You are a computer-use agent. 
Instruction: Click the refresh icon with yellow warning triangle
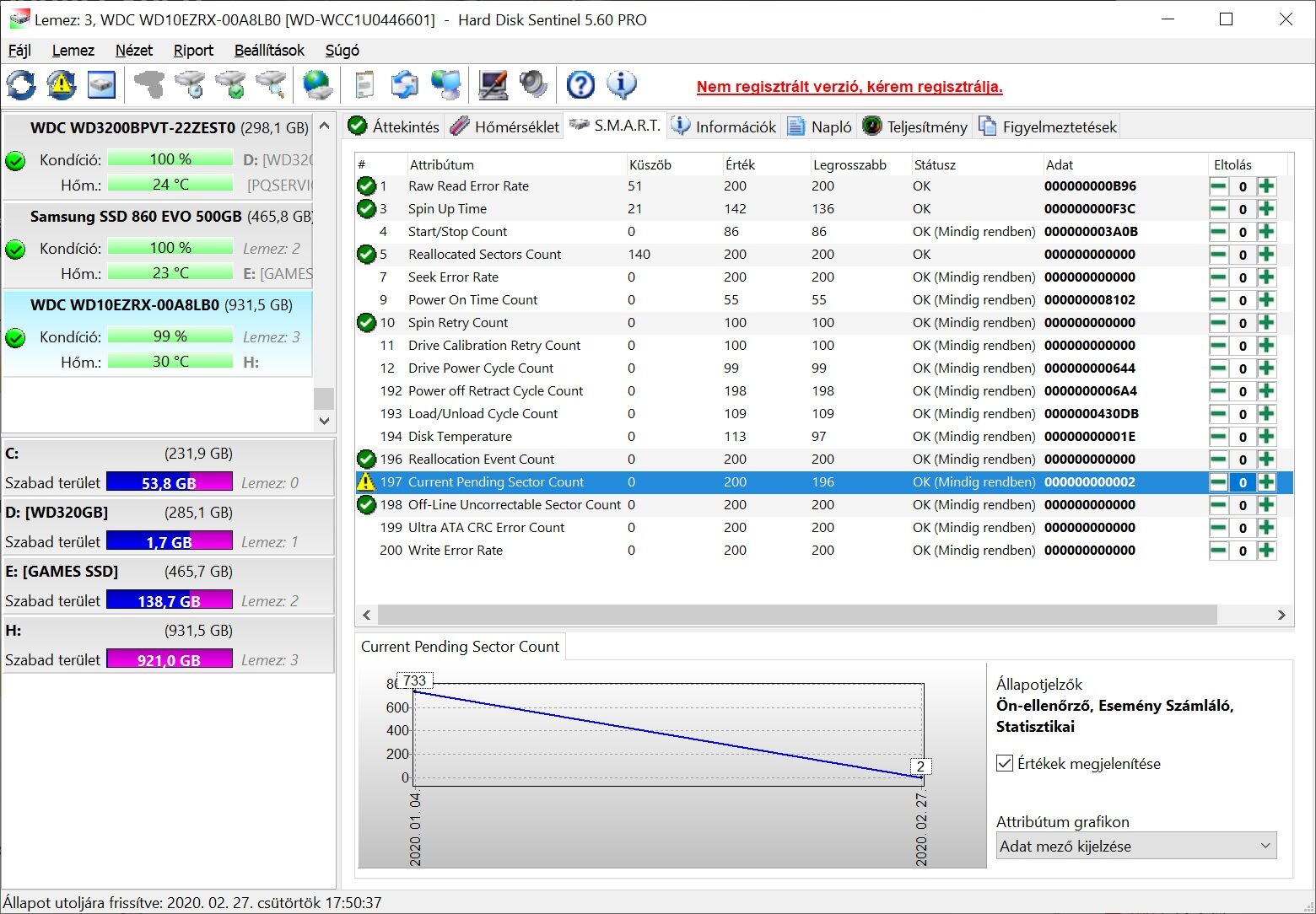(x=62, y=84)
